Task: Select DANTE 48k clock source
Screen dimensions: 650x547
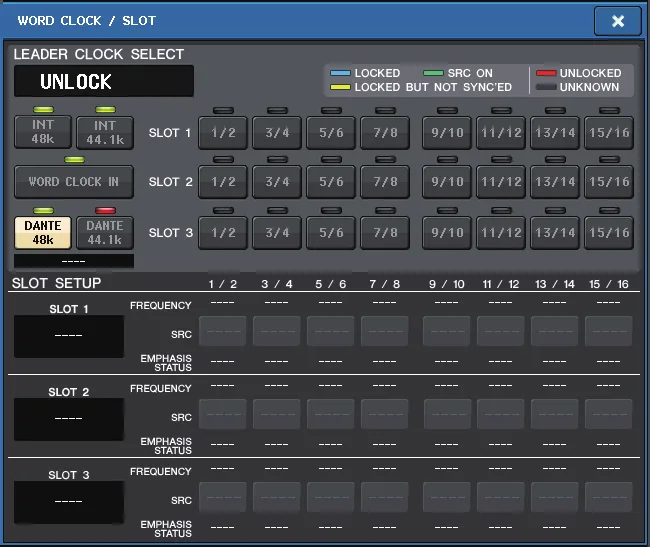Action: pos(43,232)
